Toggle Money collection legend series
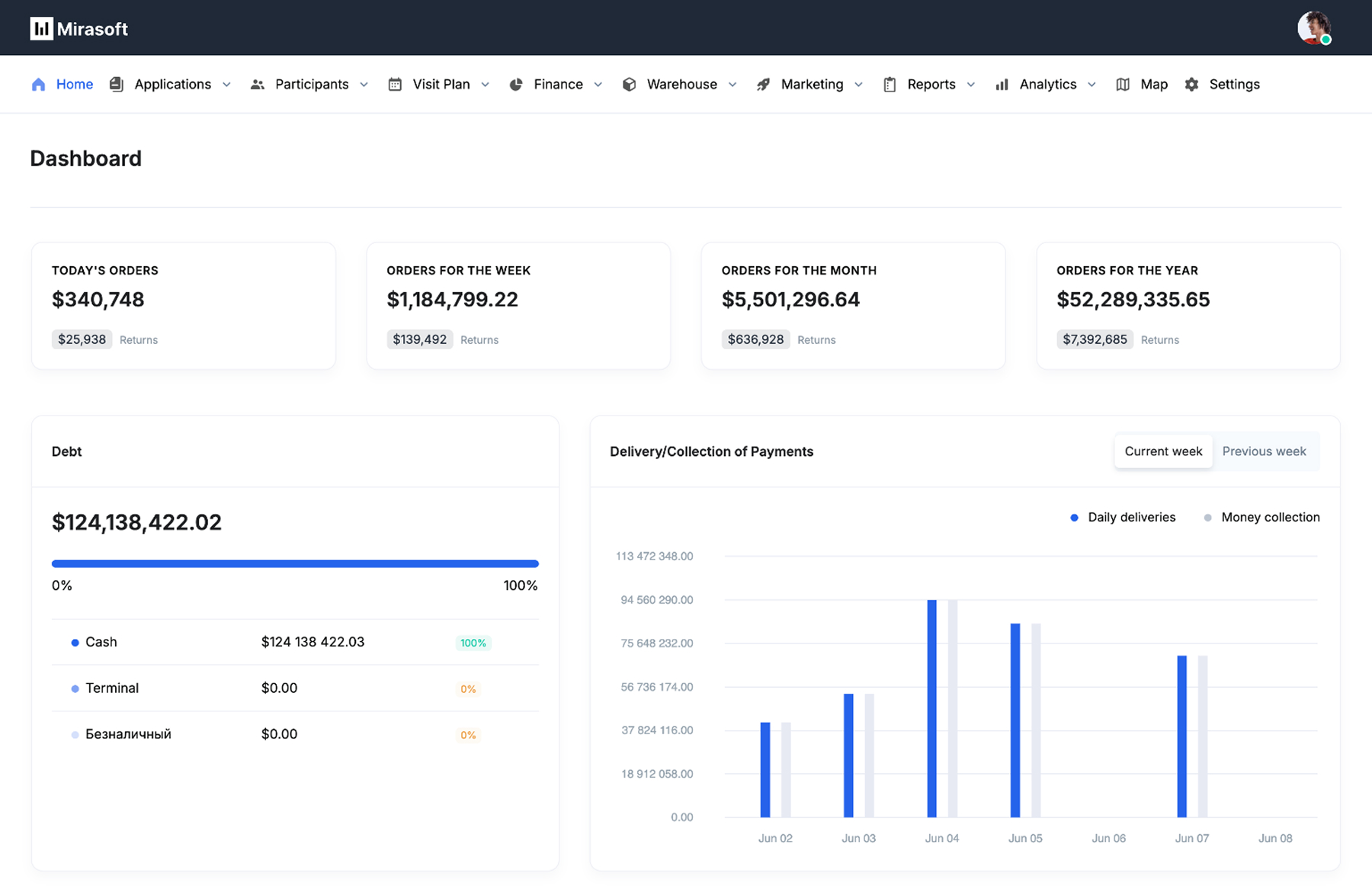The image size is (1372, 889). click(1261, 517)
